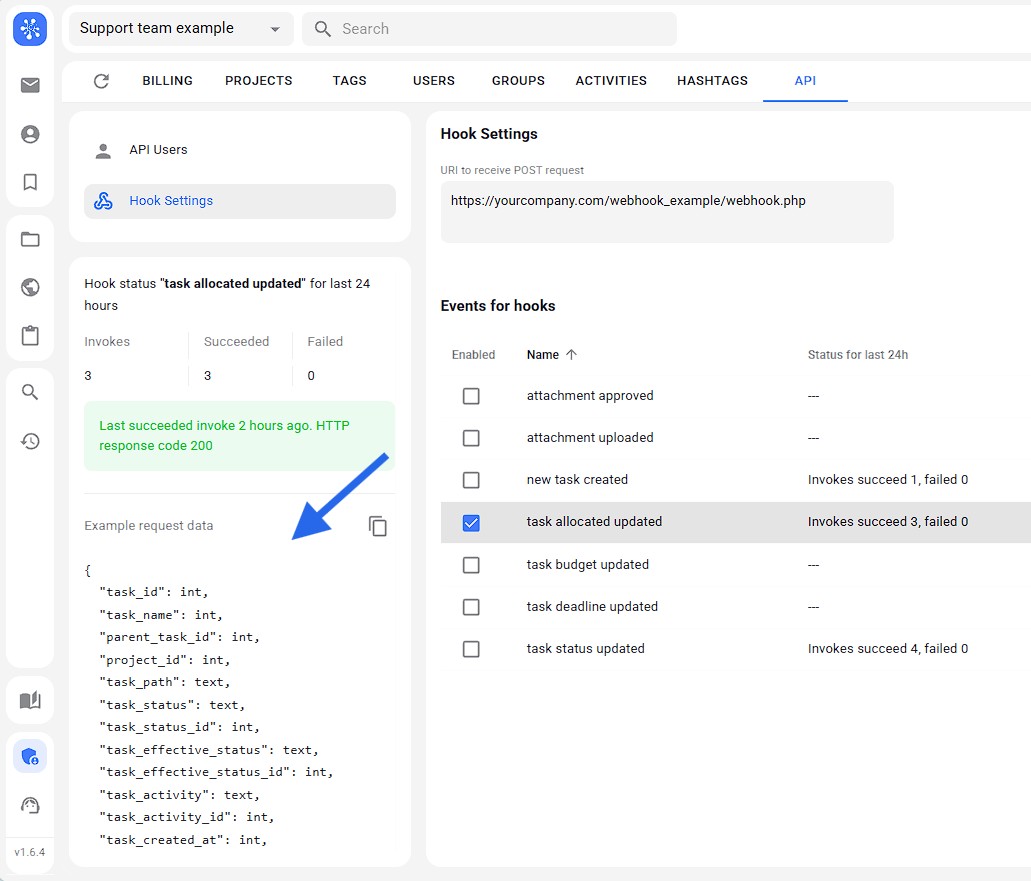Screen dimensions: 1031x881
Task: Open the folder icon in sidebar
Action: [x=30, y=239]
